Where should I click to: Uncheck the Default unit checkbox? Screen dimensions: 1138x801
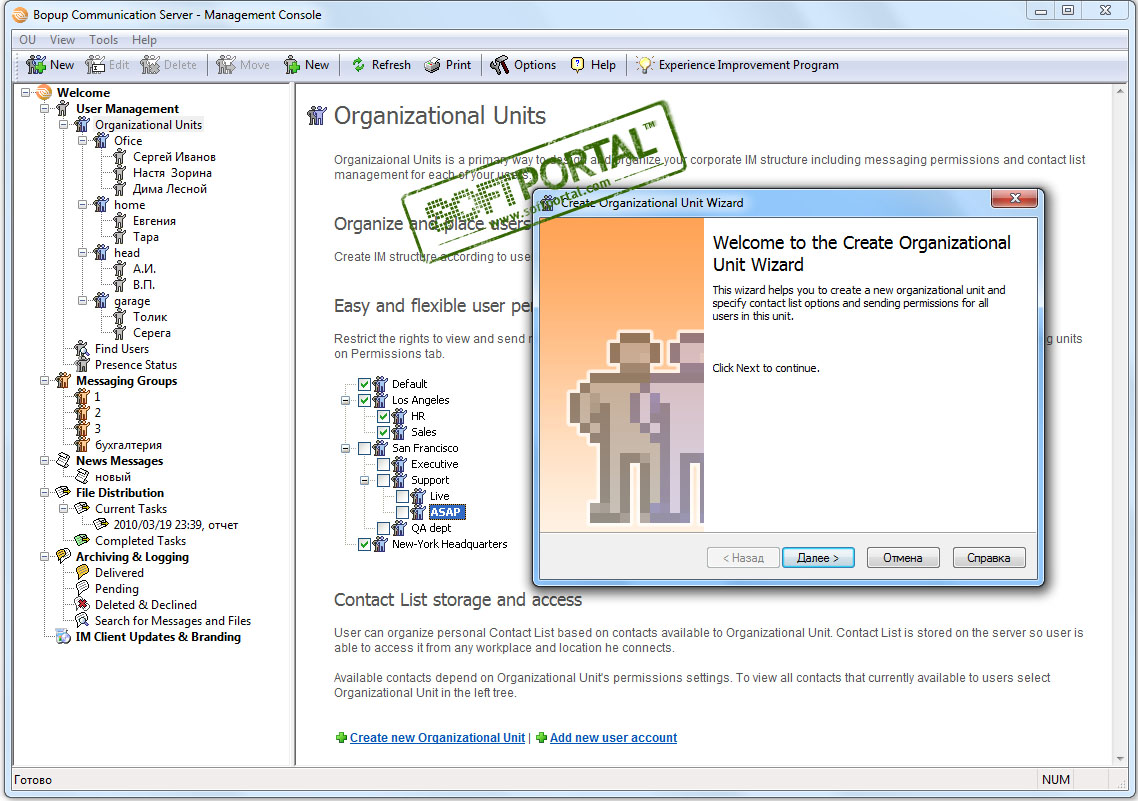pyautogui.click(x=364, y=385)
